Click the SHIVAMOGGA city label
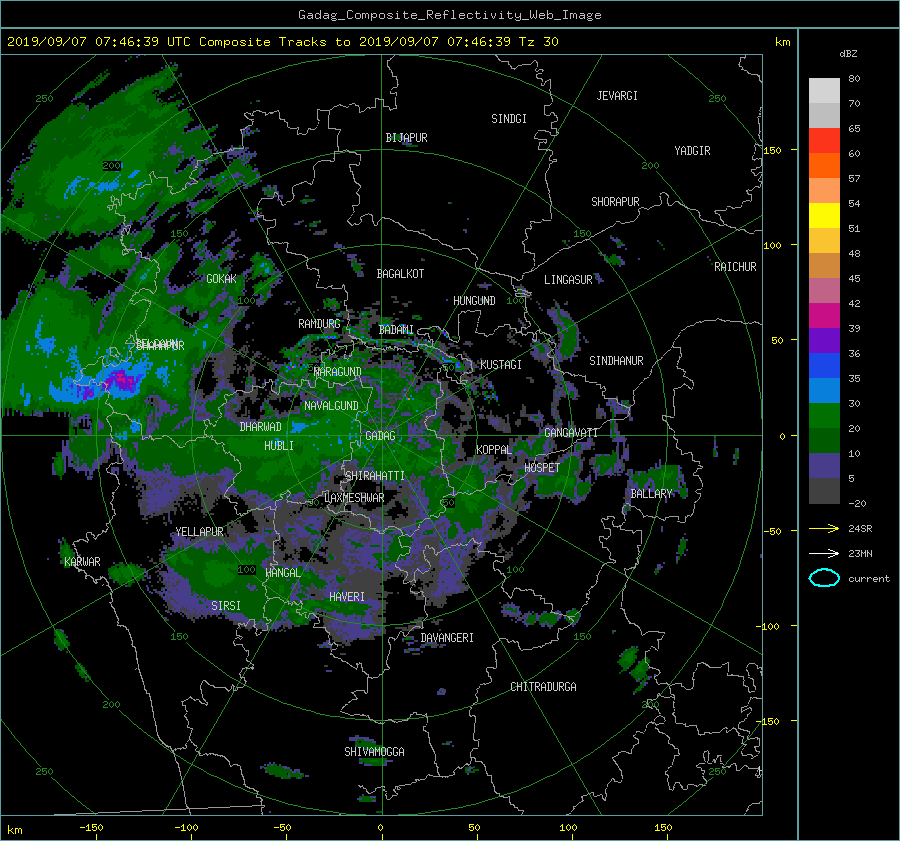 (x=374, y=752)
